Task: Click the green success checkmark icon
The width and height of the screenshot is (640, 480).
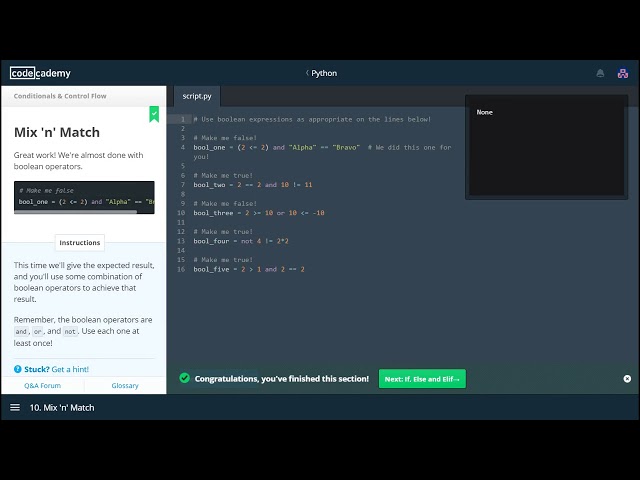Action: tap(184, 378)
